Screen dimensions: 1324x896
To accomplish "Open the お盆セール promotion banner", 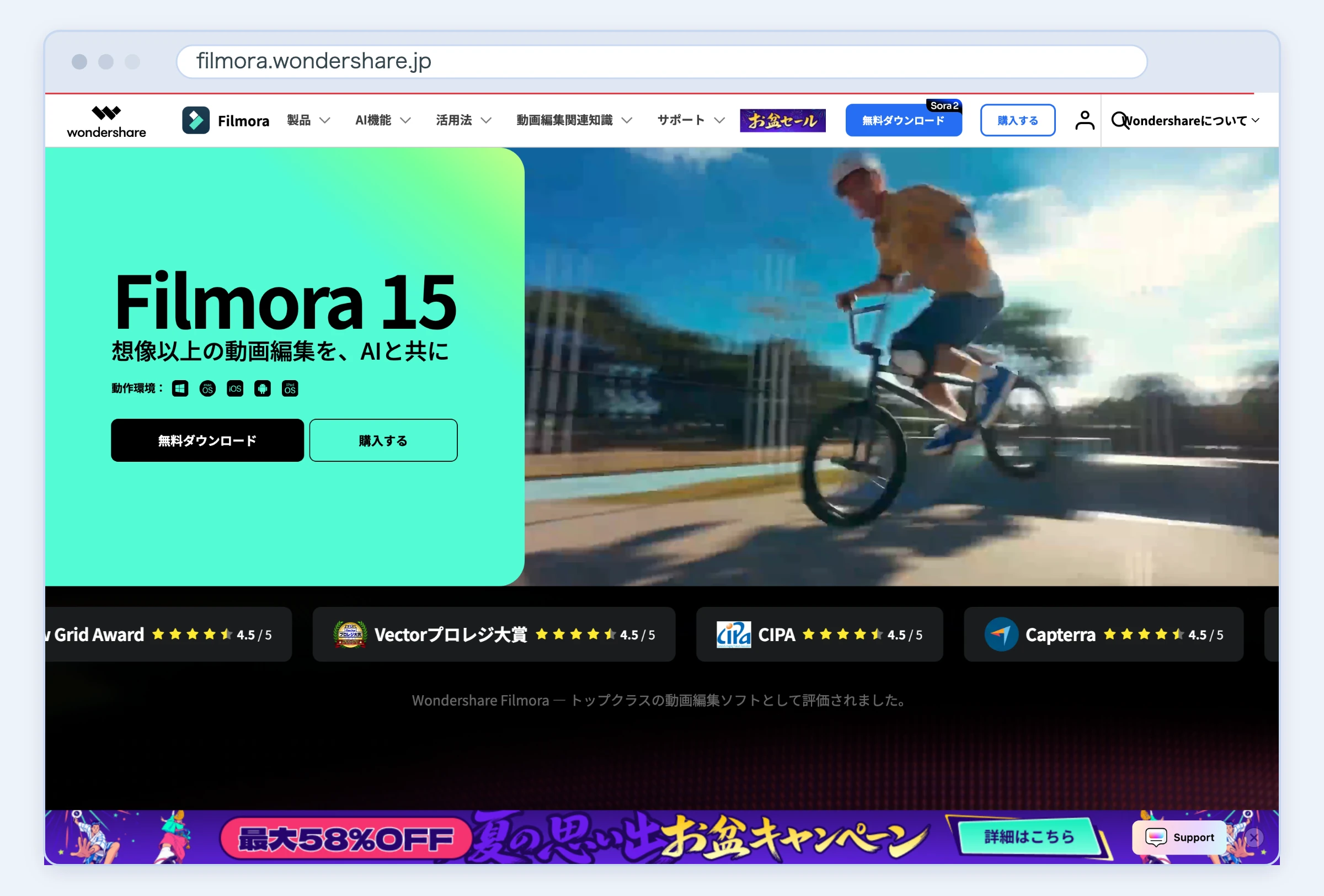I will [782, 120].
